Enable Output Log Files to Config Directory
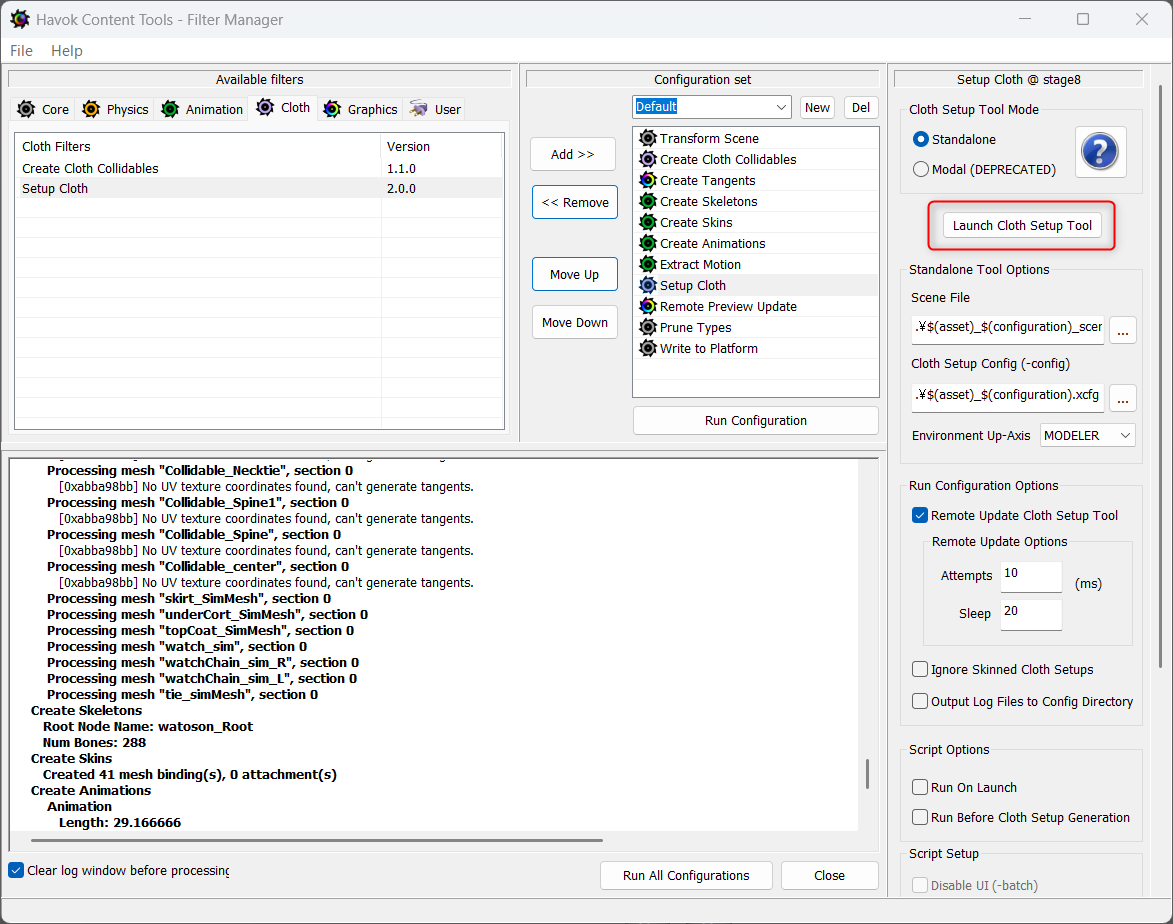The height and width of the screenshot is (924, 1173). tap(920, 701)
